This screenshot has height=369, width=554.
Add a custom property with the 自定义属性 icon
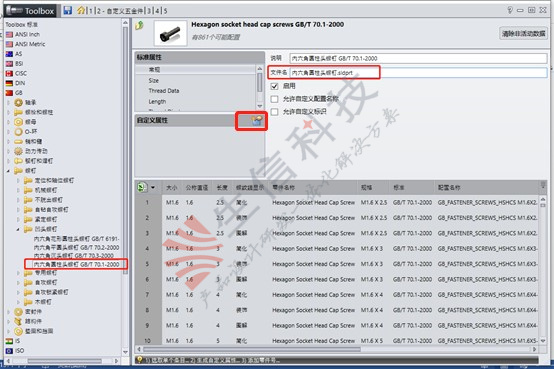pos(257,121)
